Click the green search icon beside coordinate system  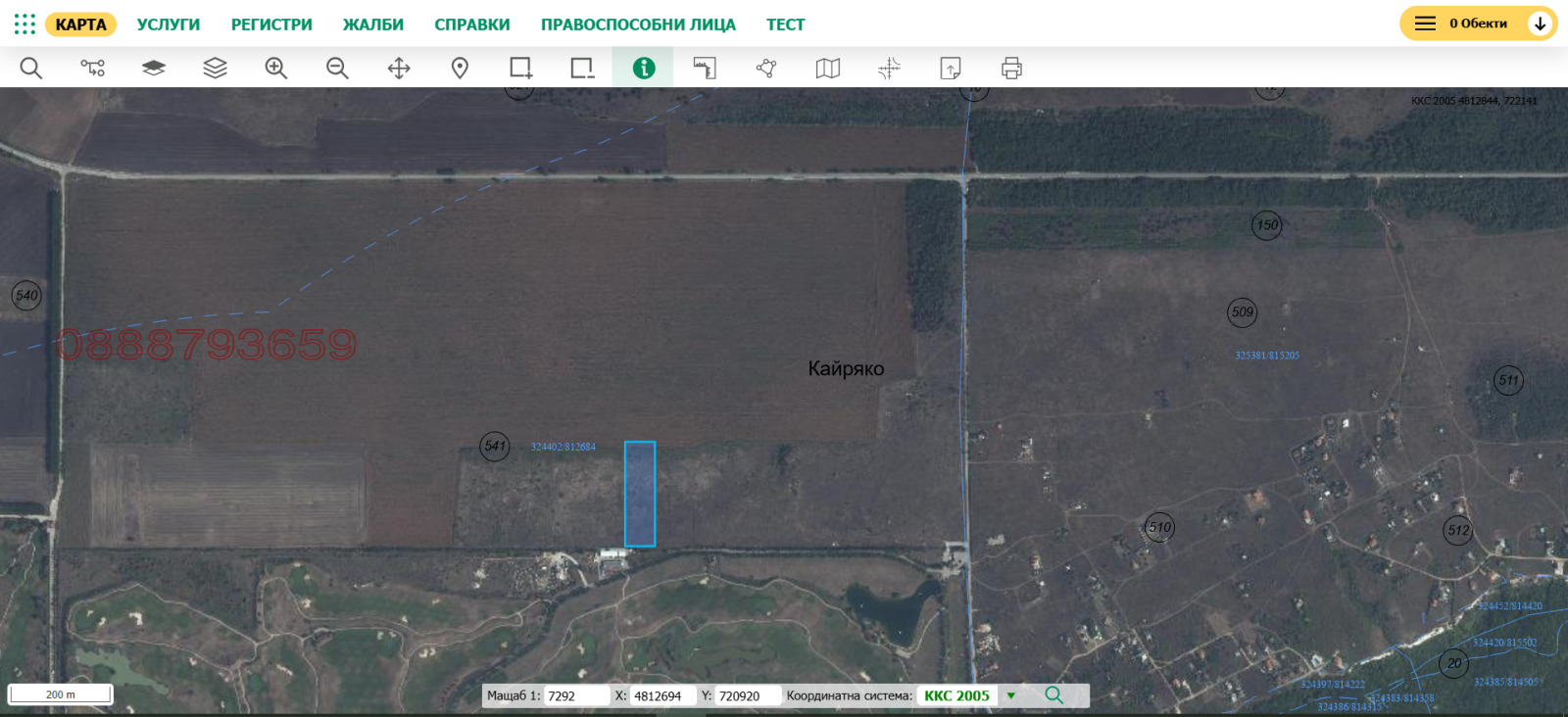pos(1054,695)
